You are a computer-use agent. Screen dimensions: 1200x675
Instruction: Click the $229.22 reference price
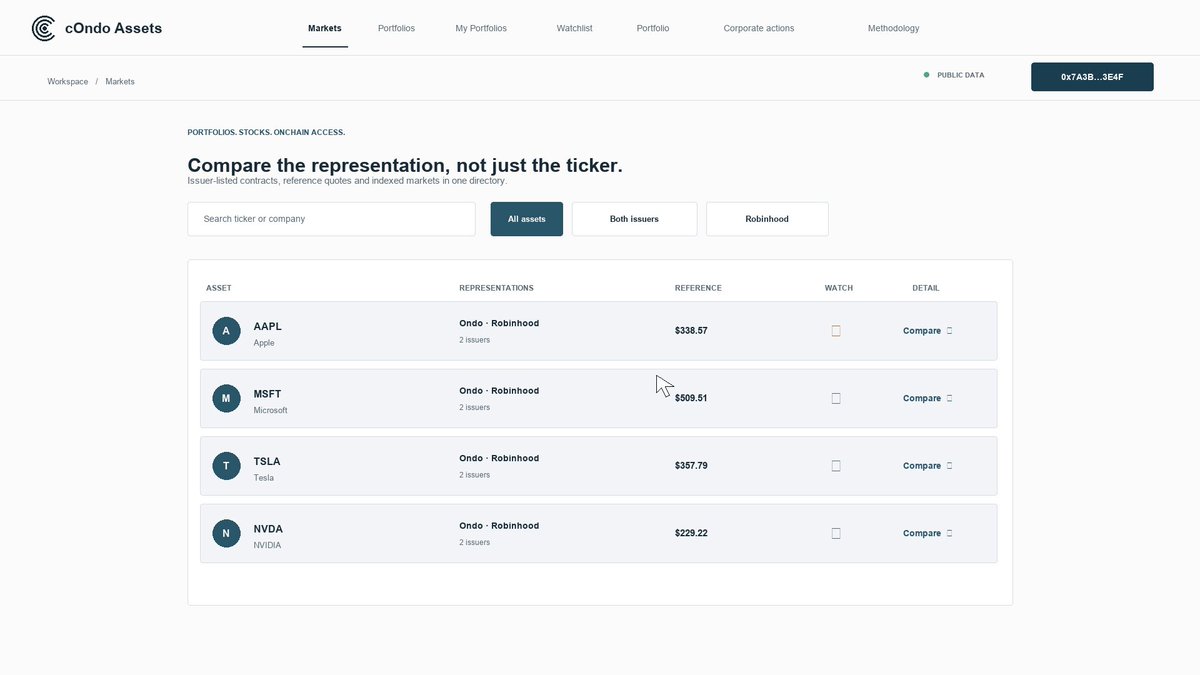(691, 533)
